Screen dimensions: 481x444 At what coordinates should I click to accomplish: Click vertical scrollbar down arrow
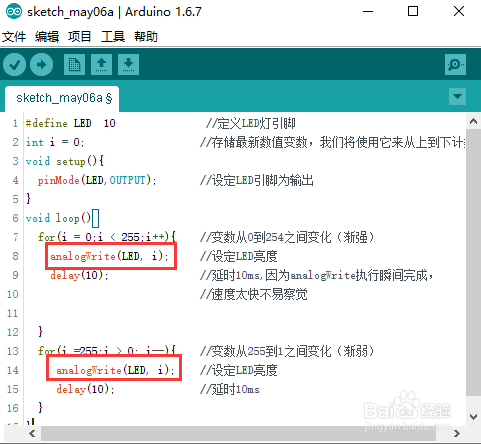pyautogui.click(x=473, y=417)
